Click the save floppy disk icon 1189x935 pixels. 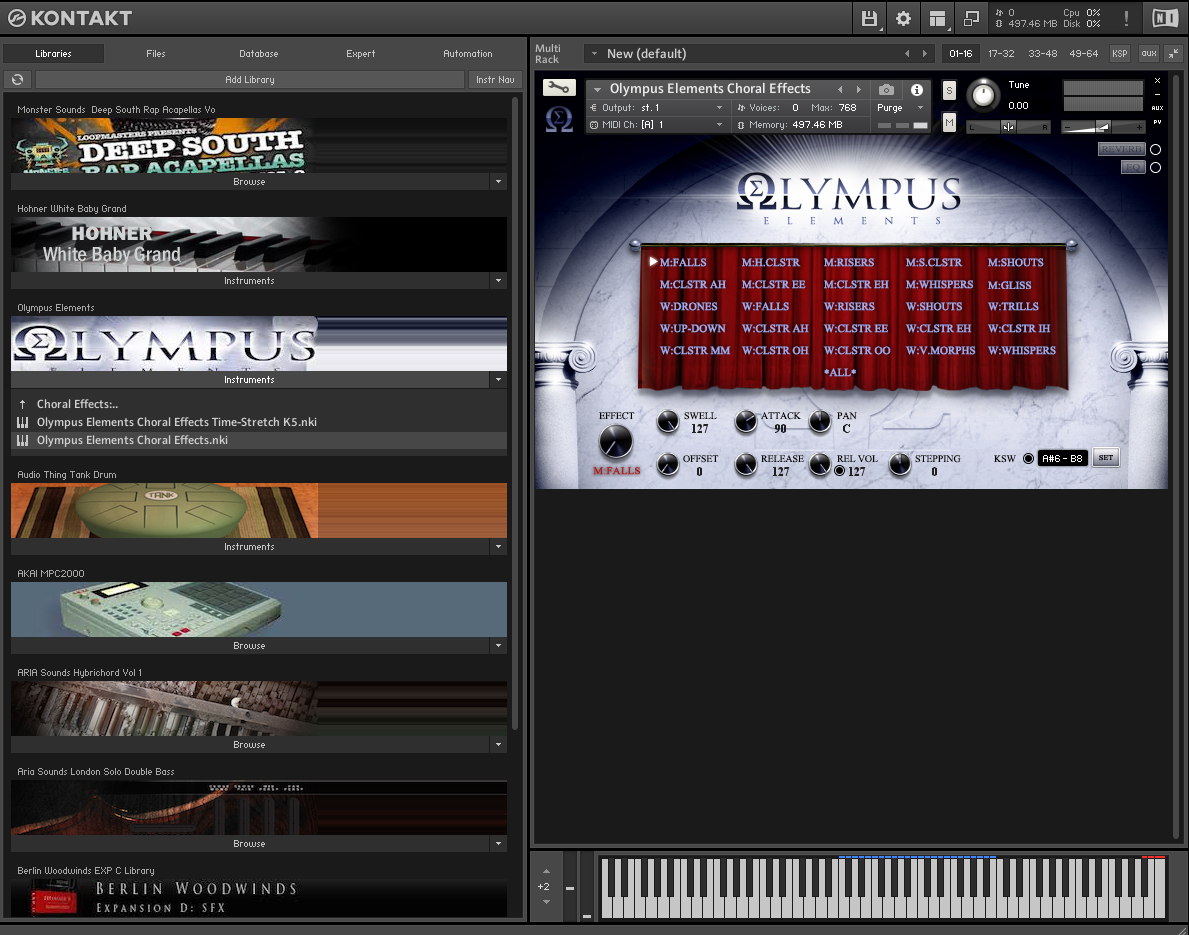[869, 18]
